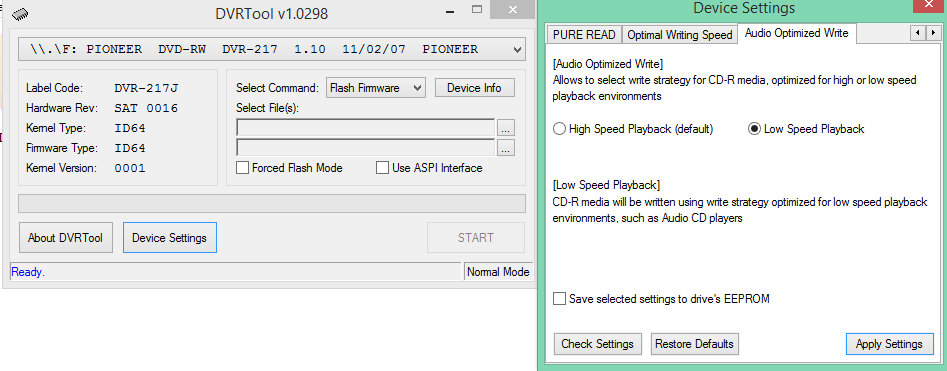
Task: Click the first Select File(s) input field
Action: click(365, 127)
